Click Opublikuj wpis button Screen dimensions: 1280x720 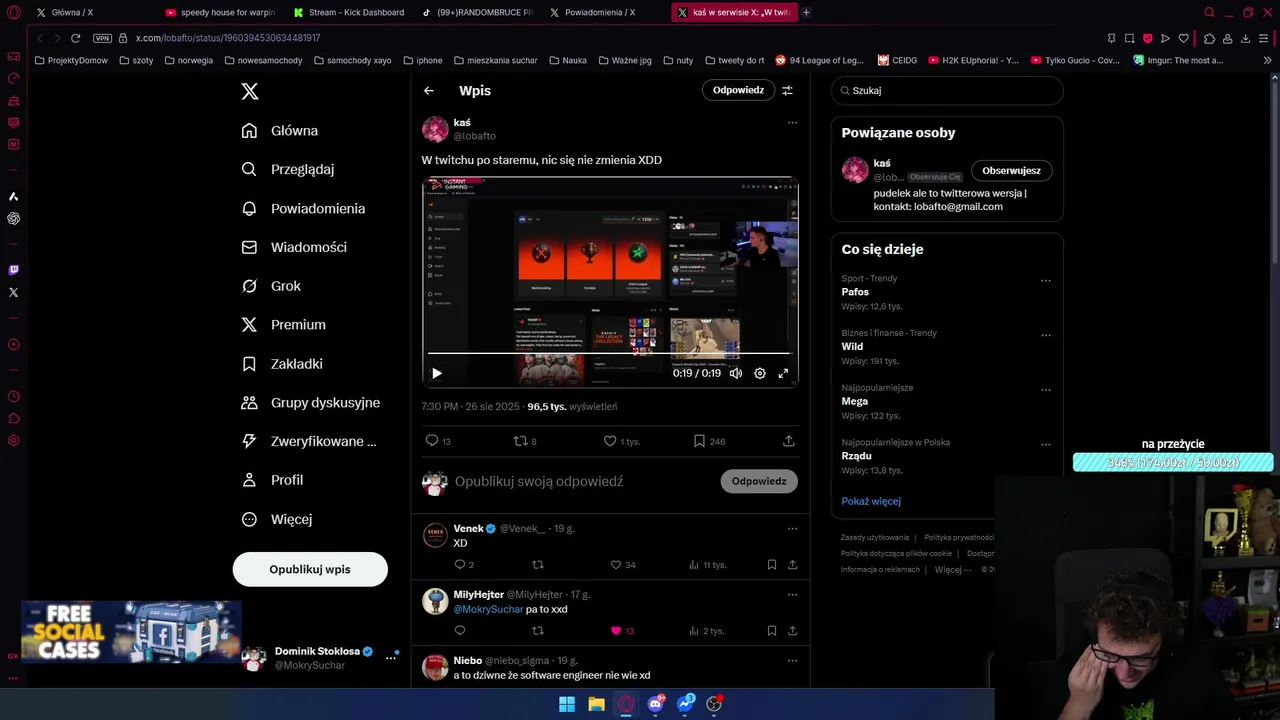[310, 569]
